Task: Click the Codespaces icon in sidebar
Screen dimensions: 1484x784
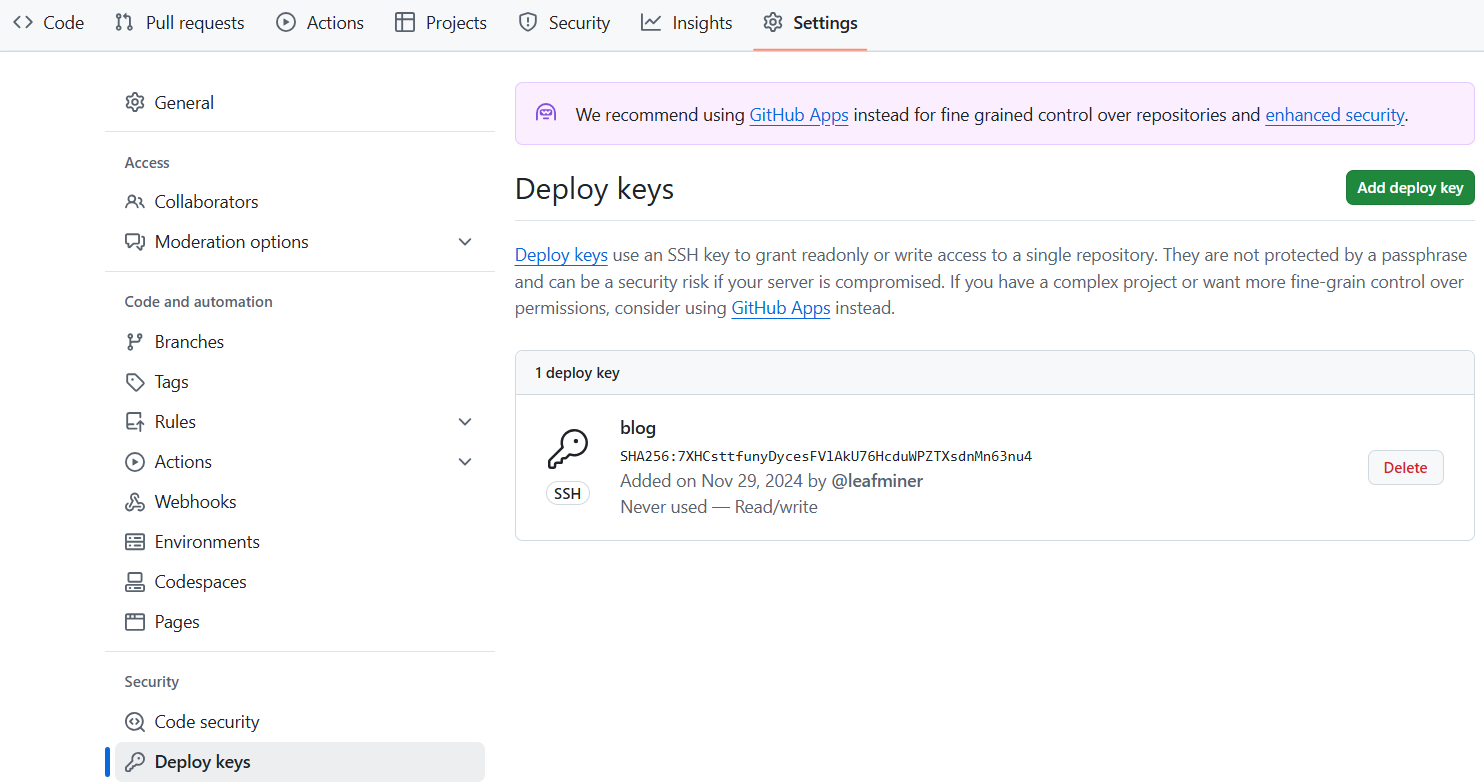Action: [x=134, y=582]
